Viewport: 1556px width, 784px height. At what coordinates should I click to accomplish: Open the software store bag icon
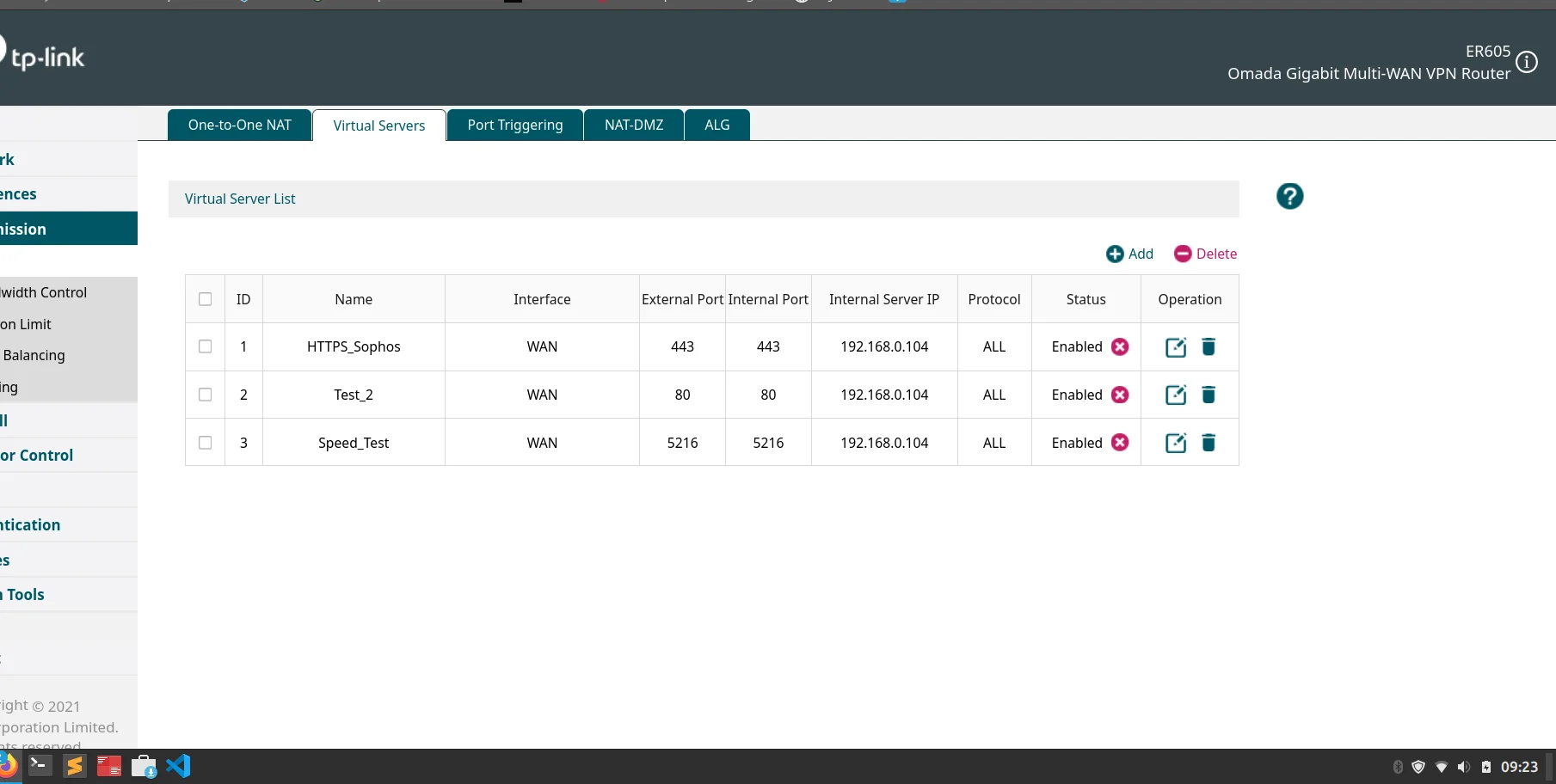(144, 766)
